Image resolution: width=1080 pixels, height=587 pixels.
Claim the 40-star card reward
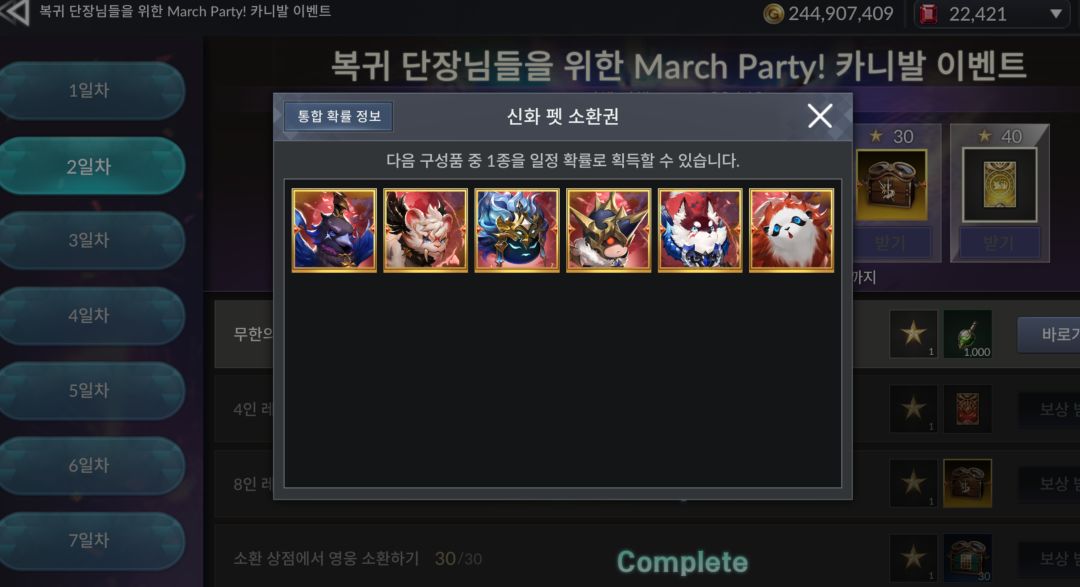point(999,243)
